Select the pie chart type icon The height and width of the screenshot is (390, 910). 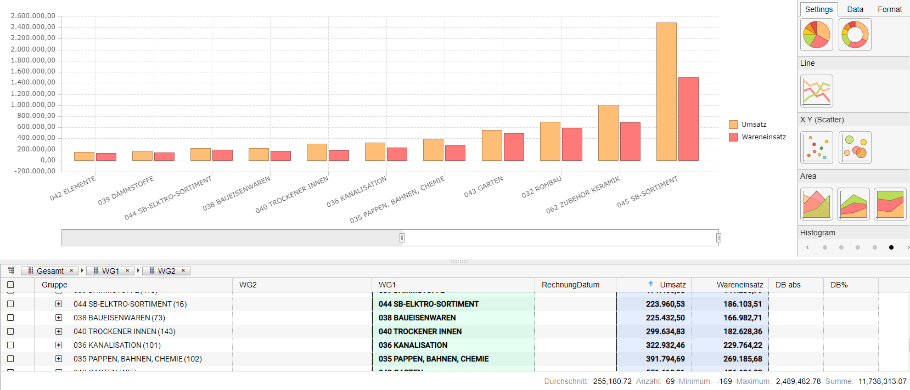(x=816, y=35)
